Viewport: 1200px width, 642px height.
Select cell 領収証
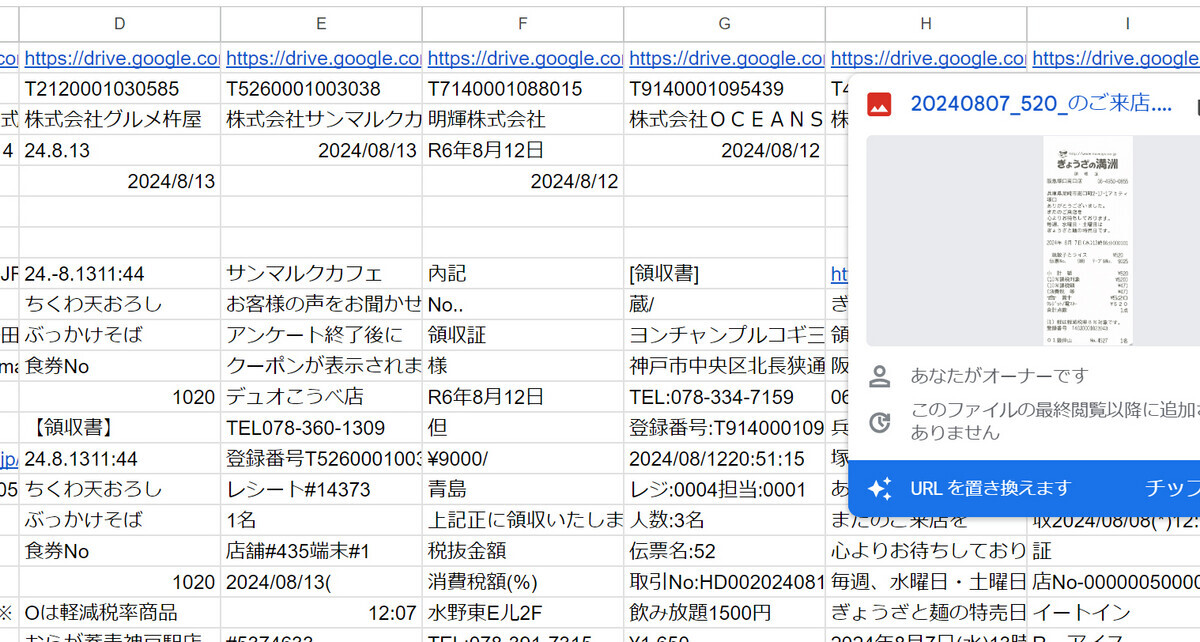coord(523,335)
